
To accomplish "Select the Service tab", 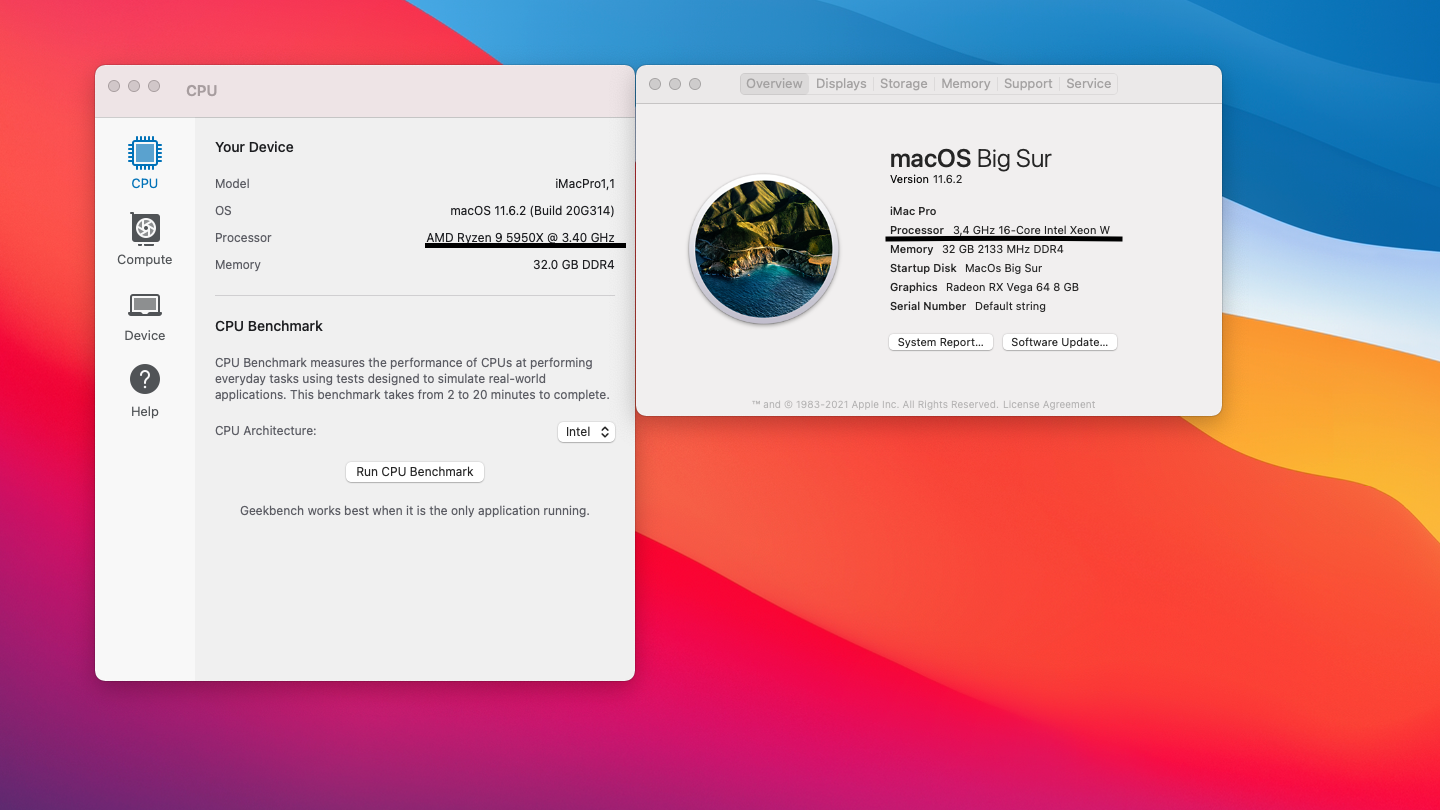I will point(1088,84).
